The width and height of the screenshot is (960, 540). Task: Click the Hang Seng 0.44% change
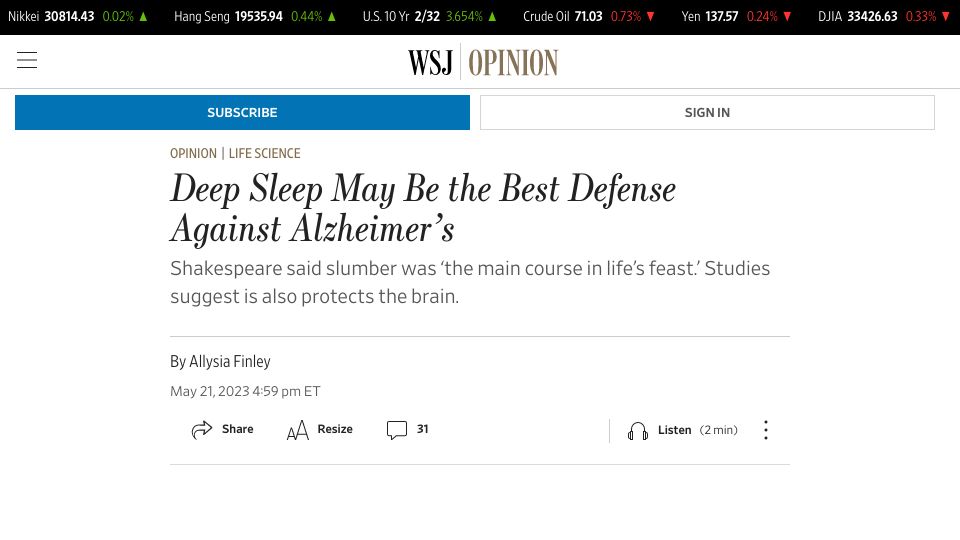point(307,17)
